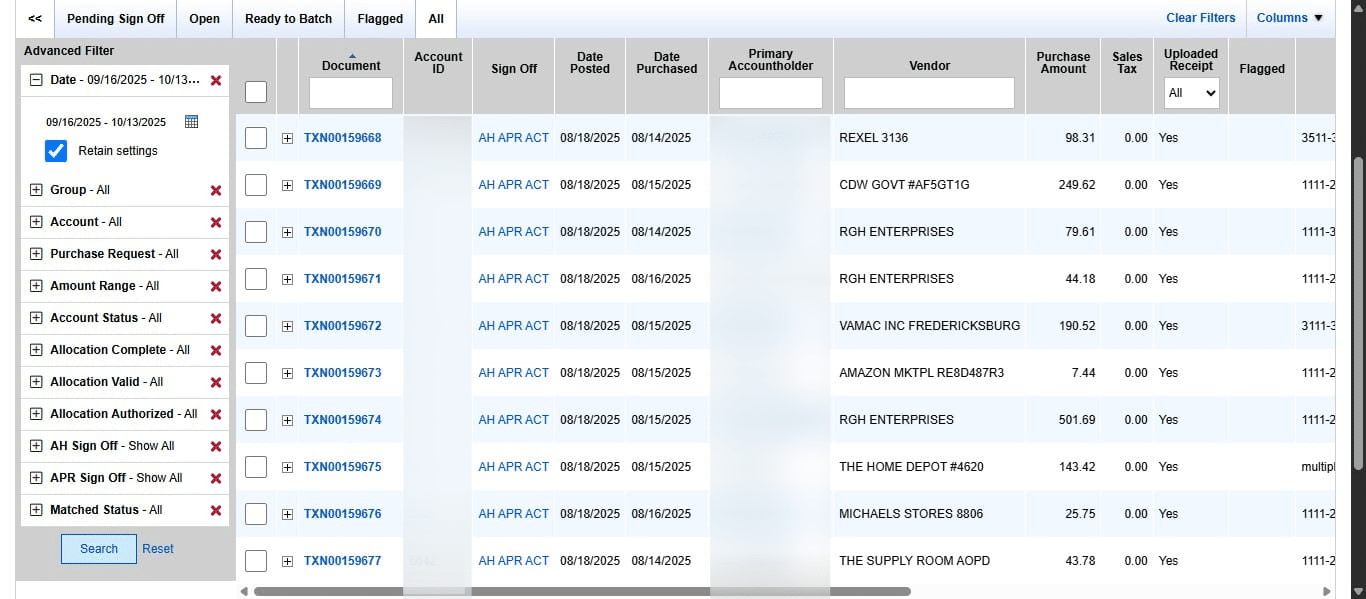Toggle the Retain settings checkbox
Image resolution: width=1366 pixels, height=599 pixels.
tap(56, 151)
